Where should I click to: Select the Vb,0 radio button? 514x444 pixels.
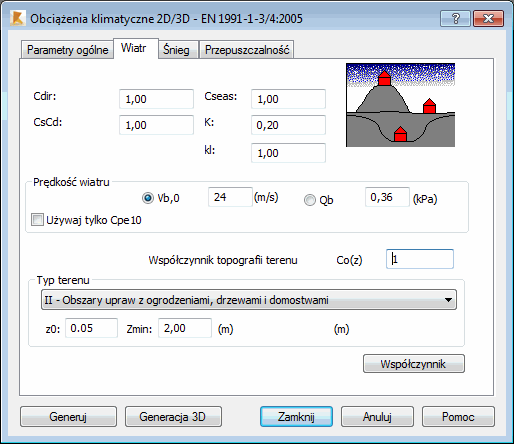(148, 198)
